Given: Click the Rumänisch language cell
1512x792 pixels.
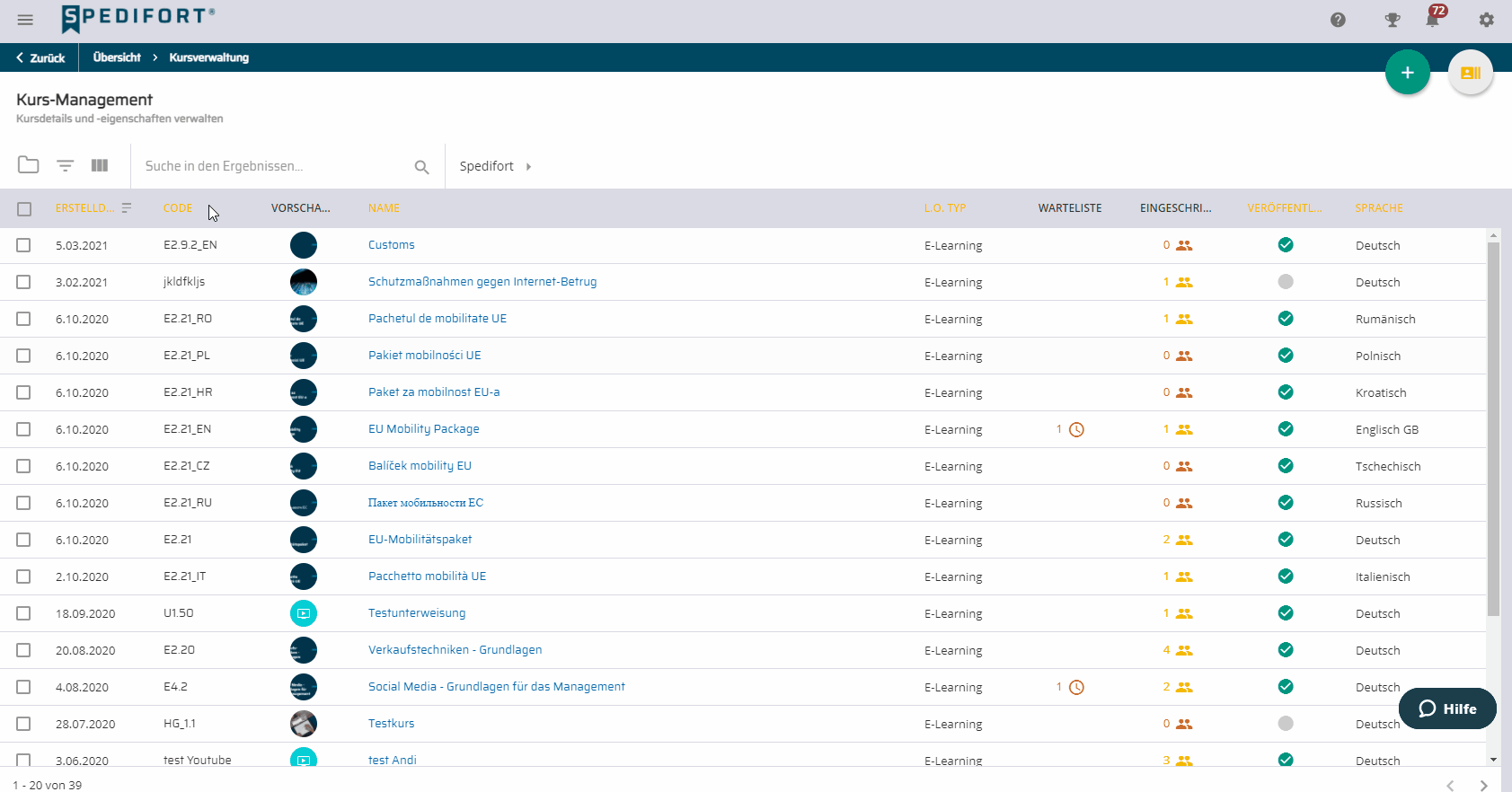Looking at the screenshot, I should [1385, 319].
